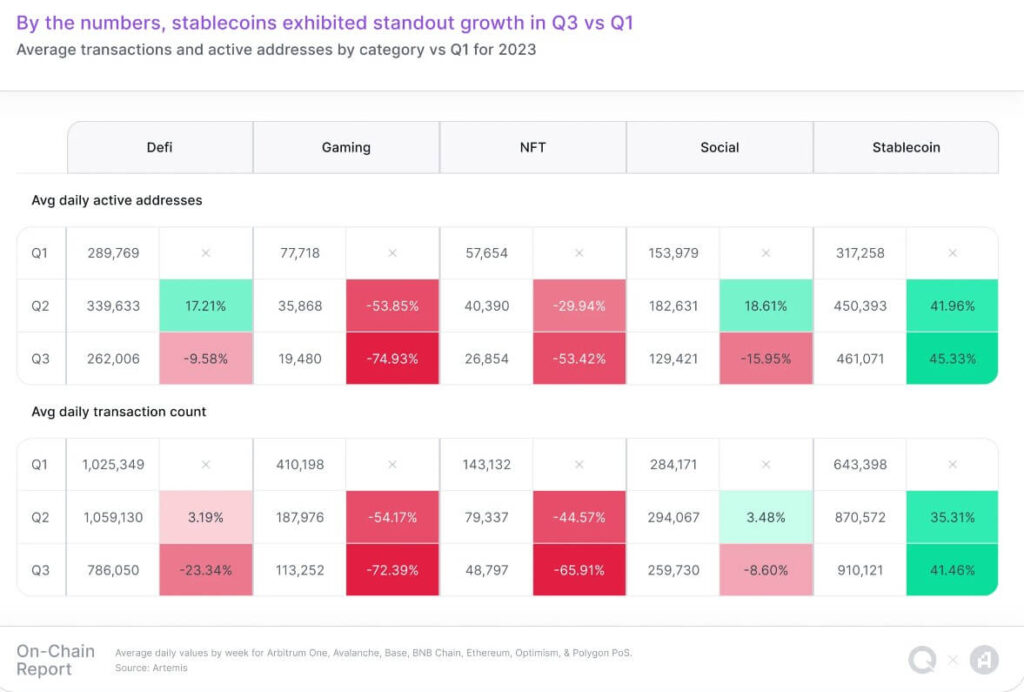
Task: Select the NFT column header
Action: click(533, 147)
